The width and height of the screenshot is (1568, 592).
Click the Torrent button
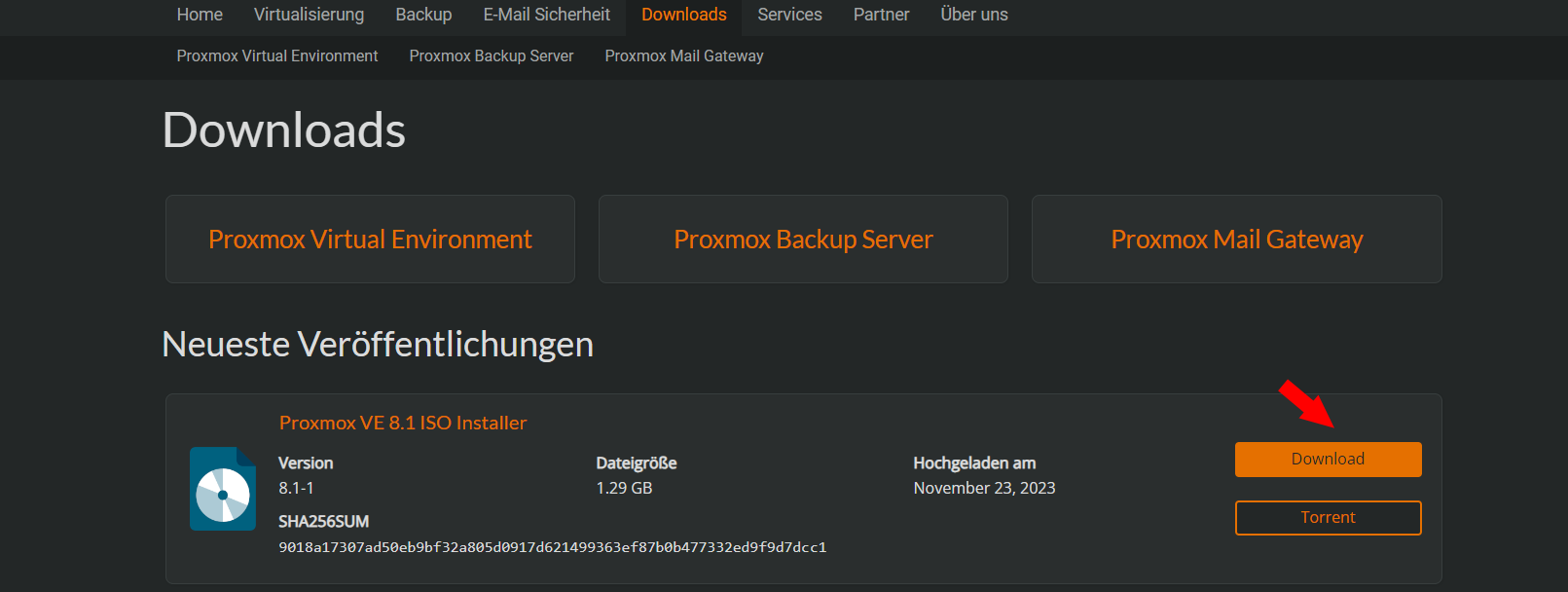pyautogui.click(x=1328, y=518)
